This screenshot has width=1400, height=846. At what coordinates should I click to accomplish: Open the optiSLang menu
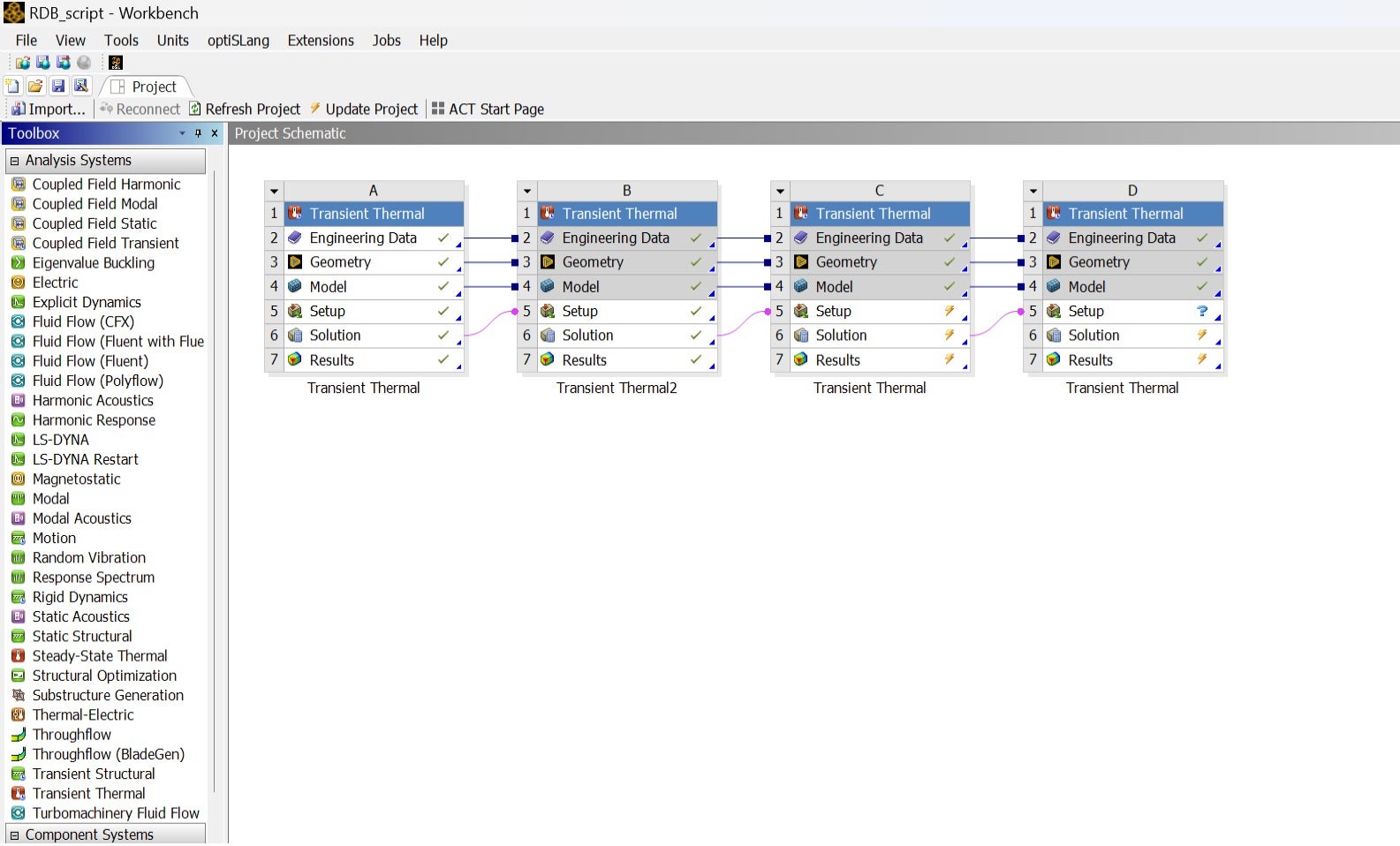238,40
